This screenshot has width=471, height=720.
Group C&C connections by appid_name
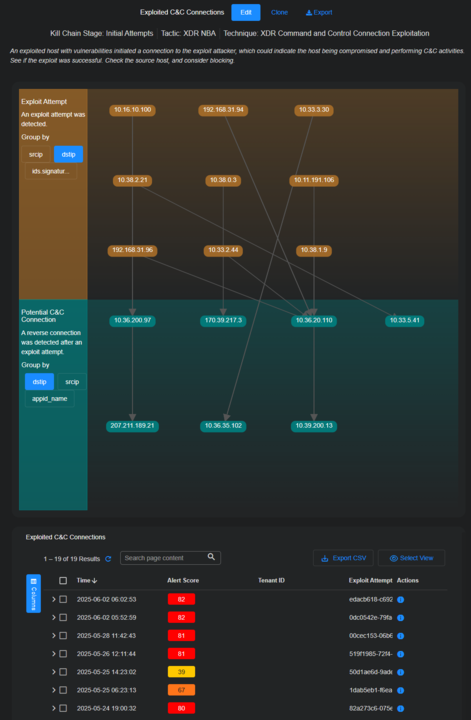point(50,399)
